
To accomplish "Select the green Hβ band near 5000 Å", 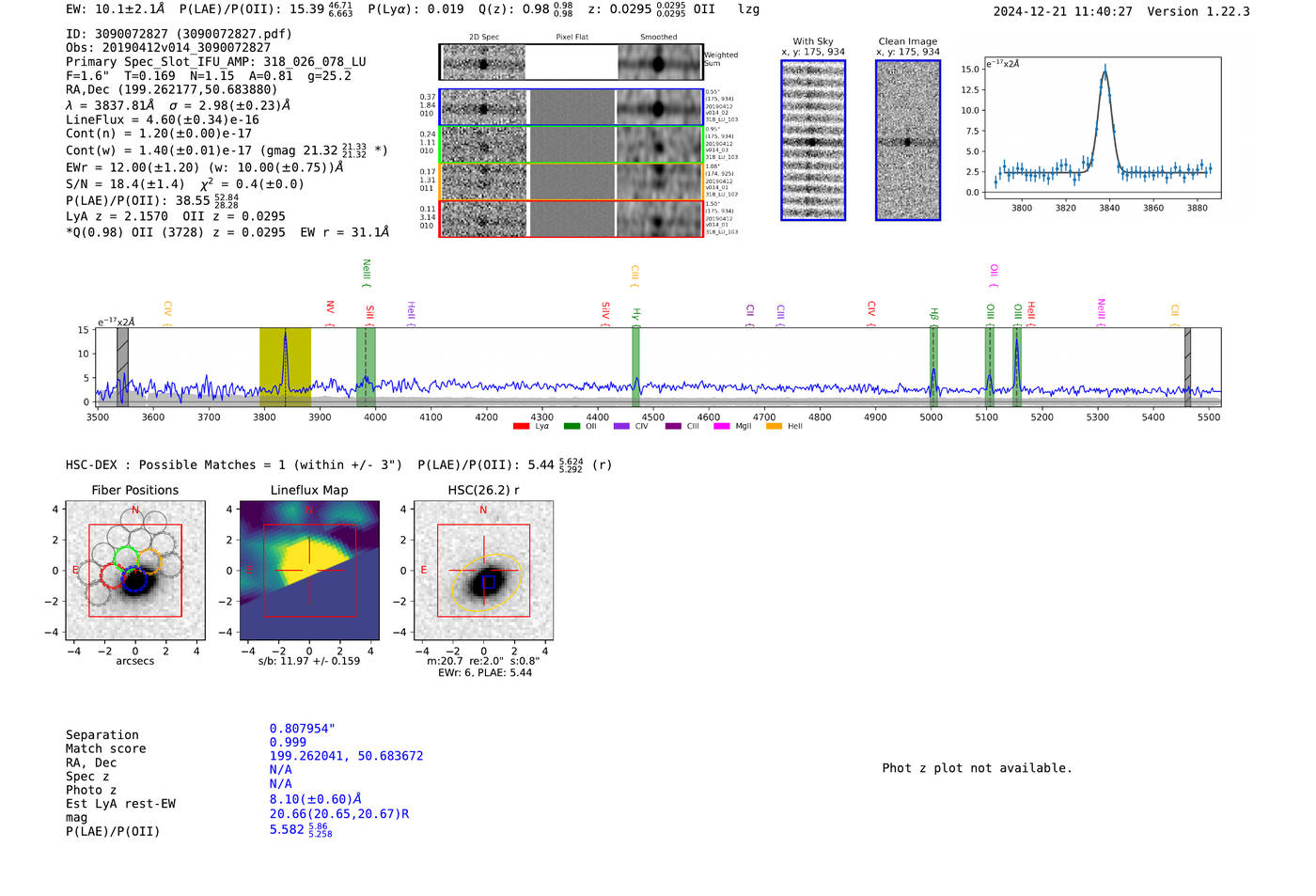I will 933,367.
